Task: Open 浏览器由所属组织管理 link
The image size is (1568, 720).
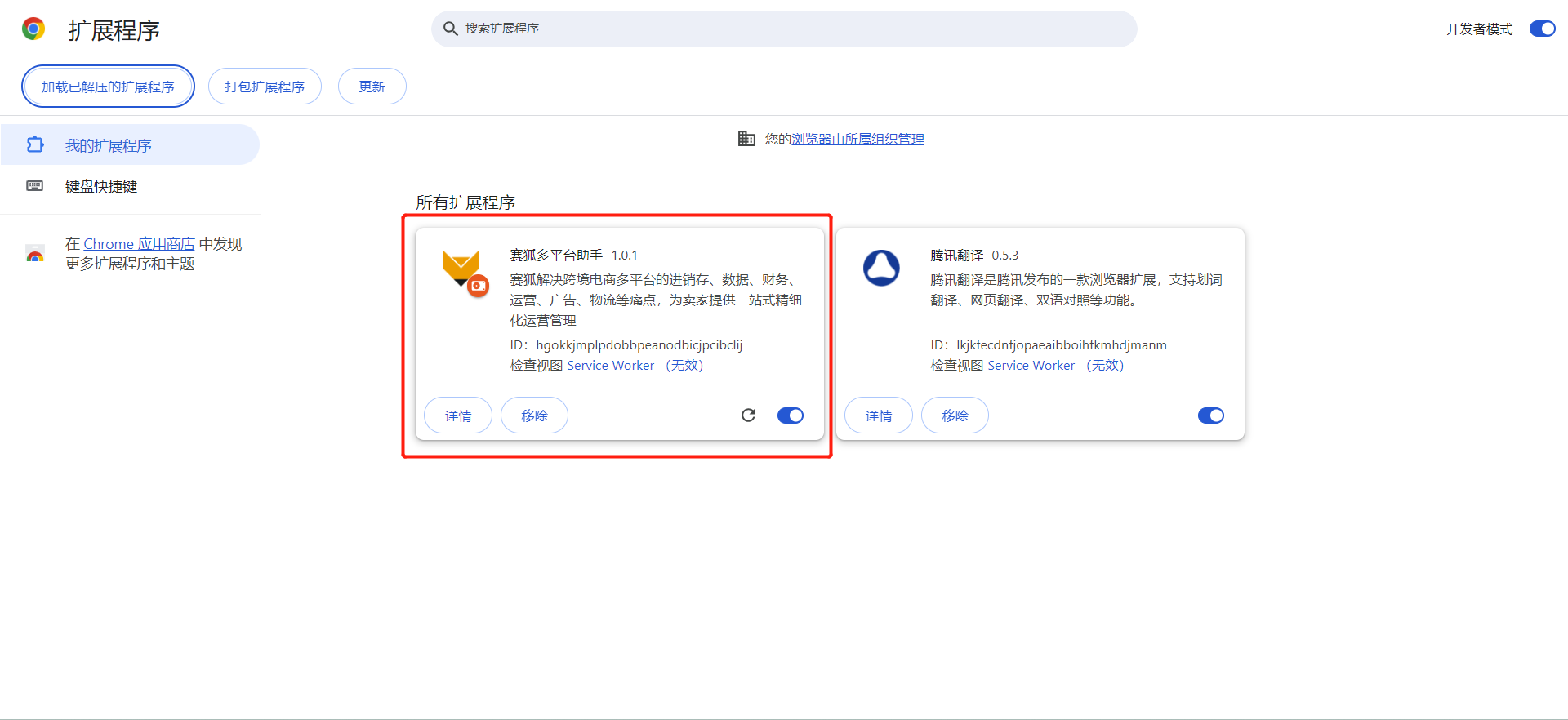Action: point(857,139)
